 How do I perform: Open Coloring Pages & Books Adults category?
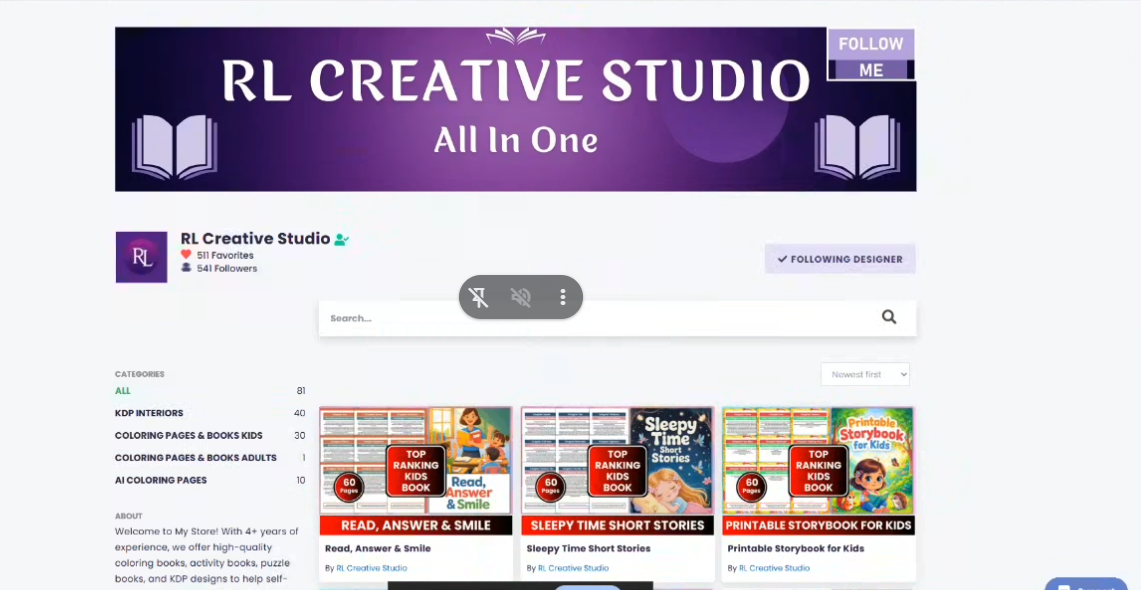pyautogui.click(x=195, y=458)
